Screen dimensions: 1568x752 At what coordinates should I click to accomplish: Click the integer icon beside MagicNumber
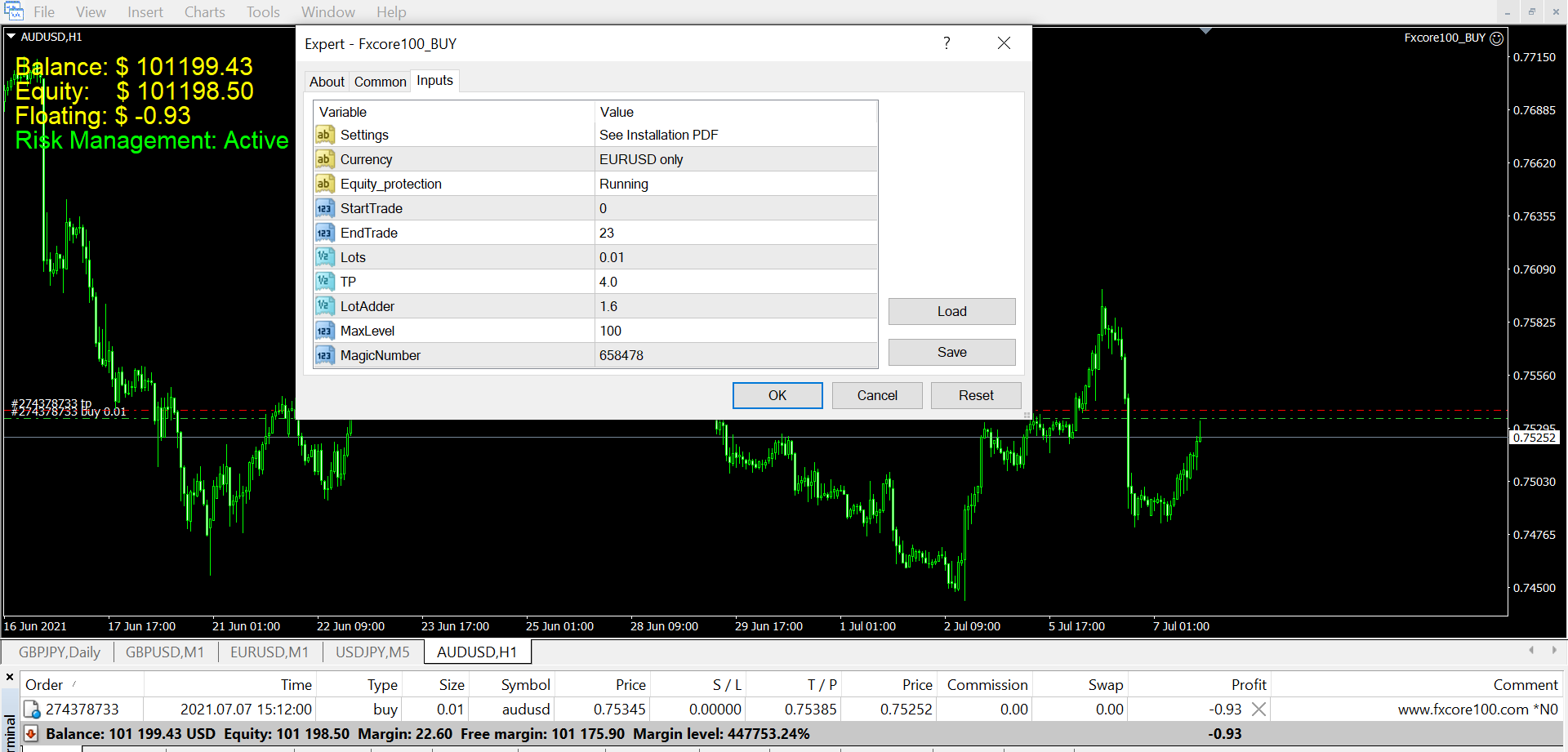(x=324, y=355)
